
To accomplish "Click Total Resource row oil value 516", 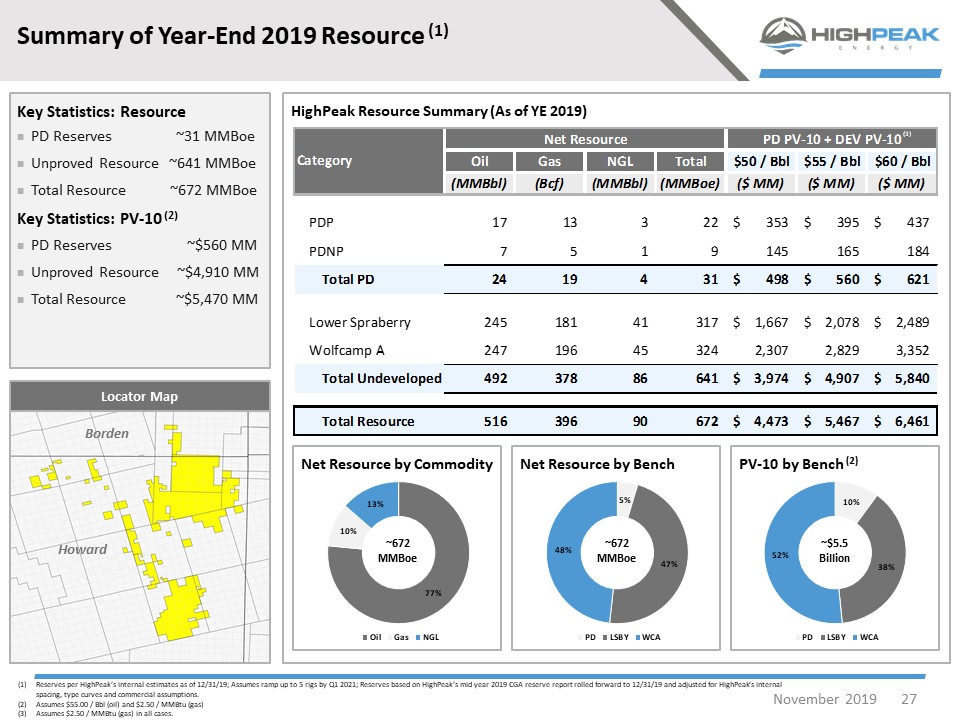I will (x=495, y=421).
